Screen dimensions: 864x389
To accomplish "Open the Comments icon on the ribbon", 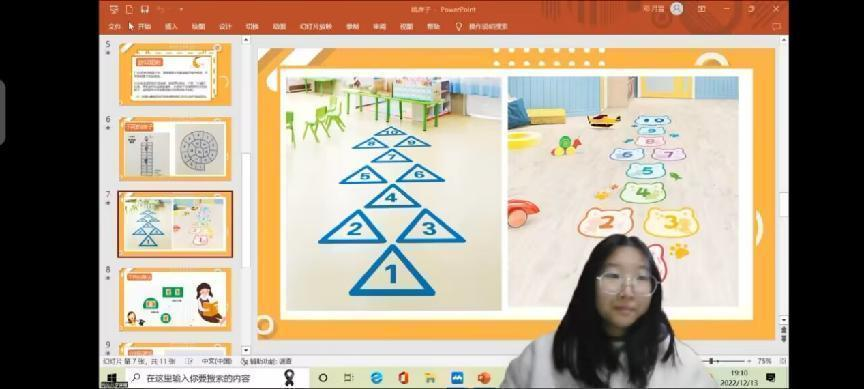I will point(776,26).
